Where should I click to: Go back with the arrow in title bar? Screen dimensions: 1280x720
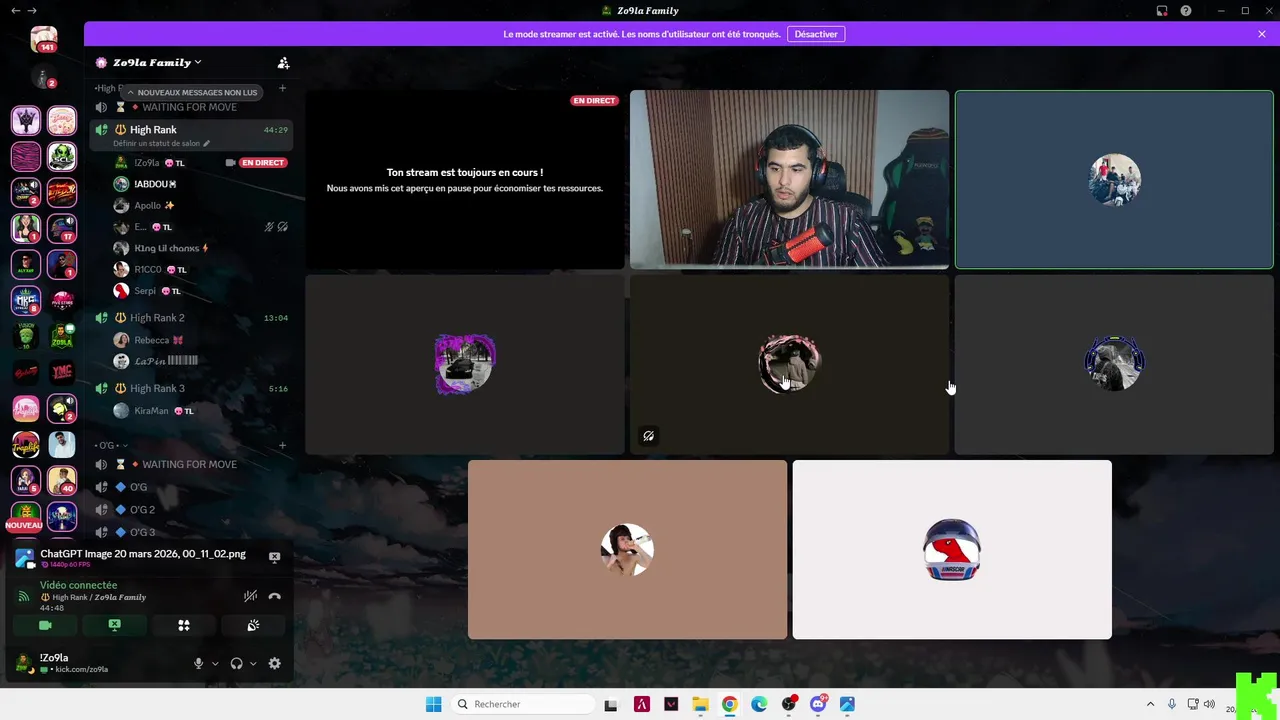(15, 10)
